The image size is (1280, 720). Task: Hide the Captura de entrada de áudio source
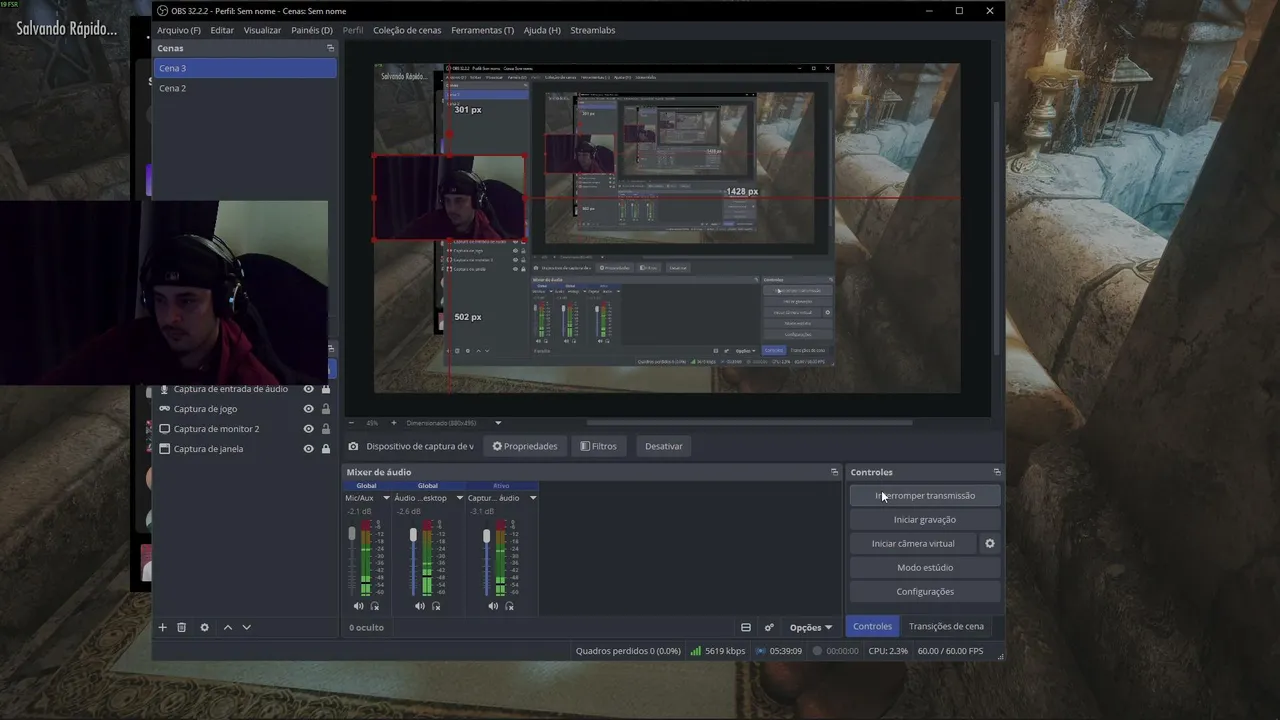click(308, 389)
